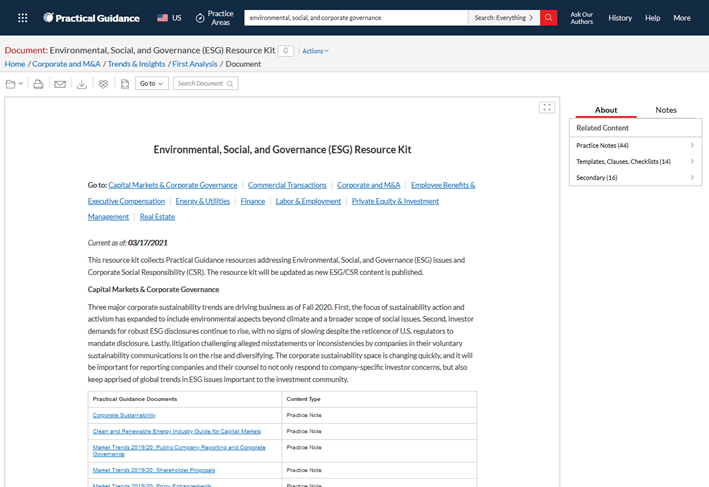The image size is (709, 487).
Task: Expand Templates, Clauses, Checklists (14) chevron
Action: tap(692, 161)
